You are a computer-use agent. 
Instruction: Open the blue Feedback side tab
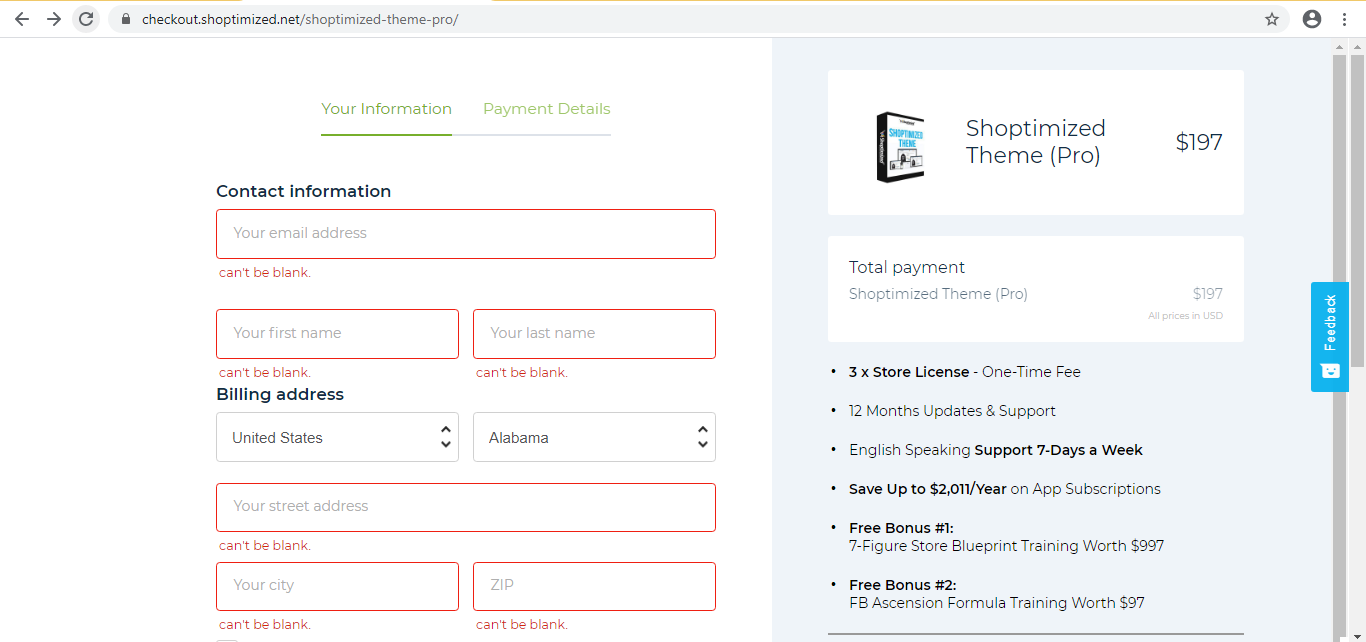[1329, 337]
